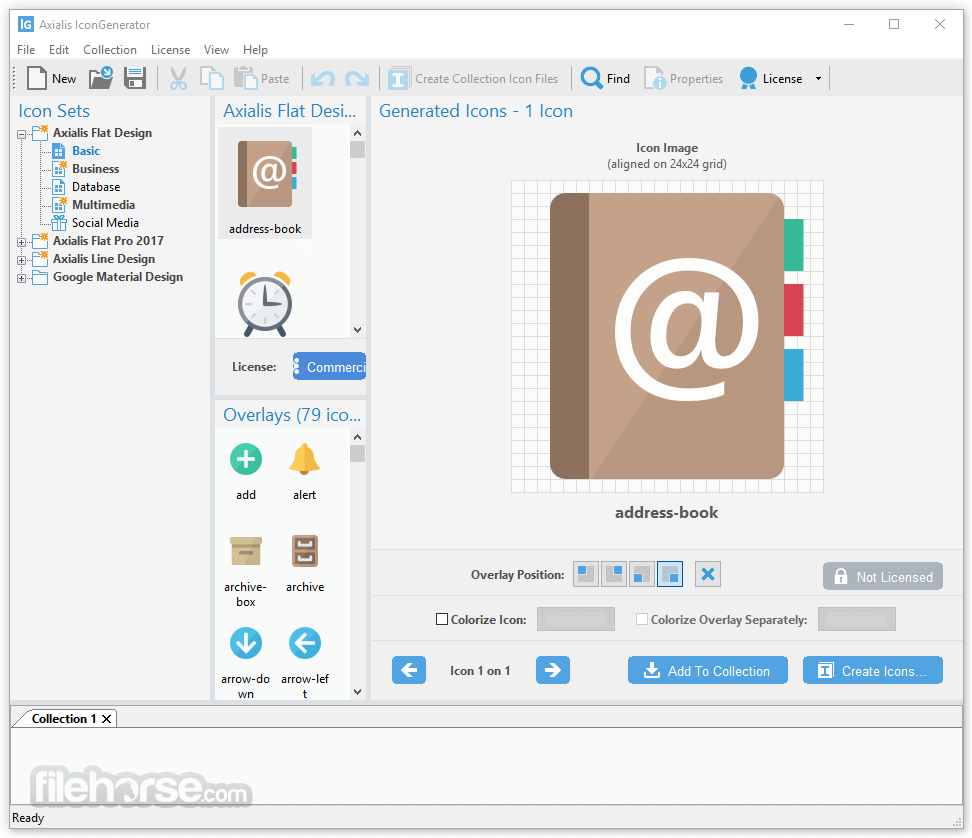Choose the archive-box overlay icon
This screenshot has width=972, height=838.
click(245, 551)
